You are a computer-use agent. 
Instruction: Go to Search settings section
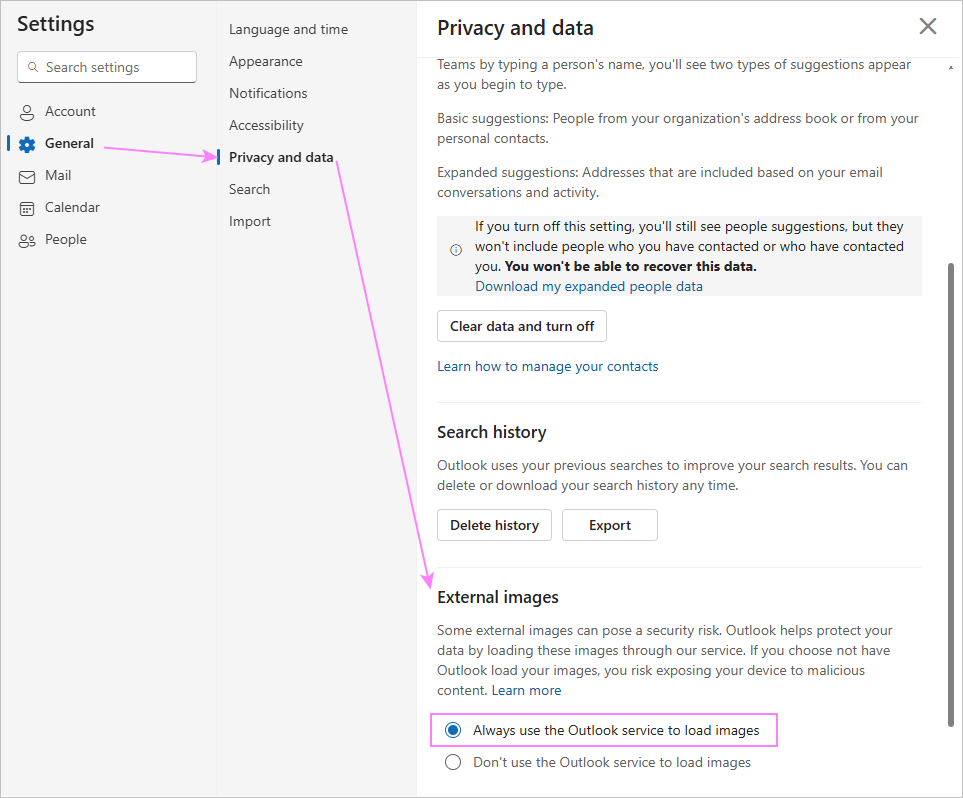(x=249, y=189)
